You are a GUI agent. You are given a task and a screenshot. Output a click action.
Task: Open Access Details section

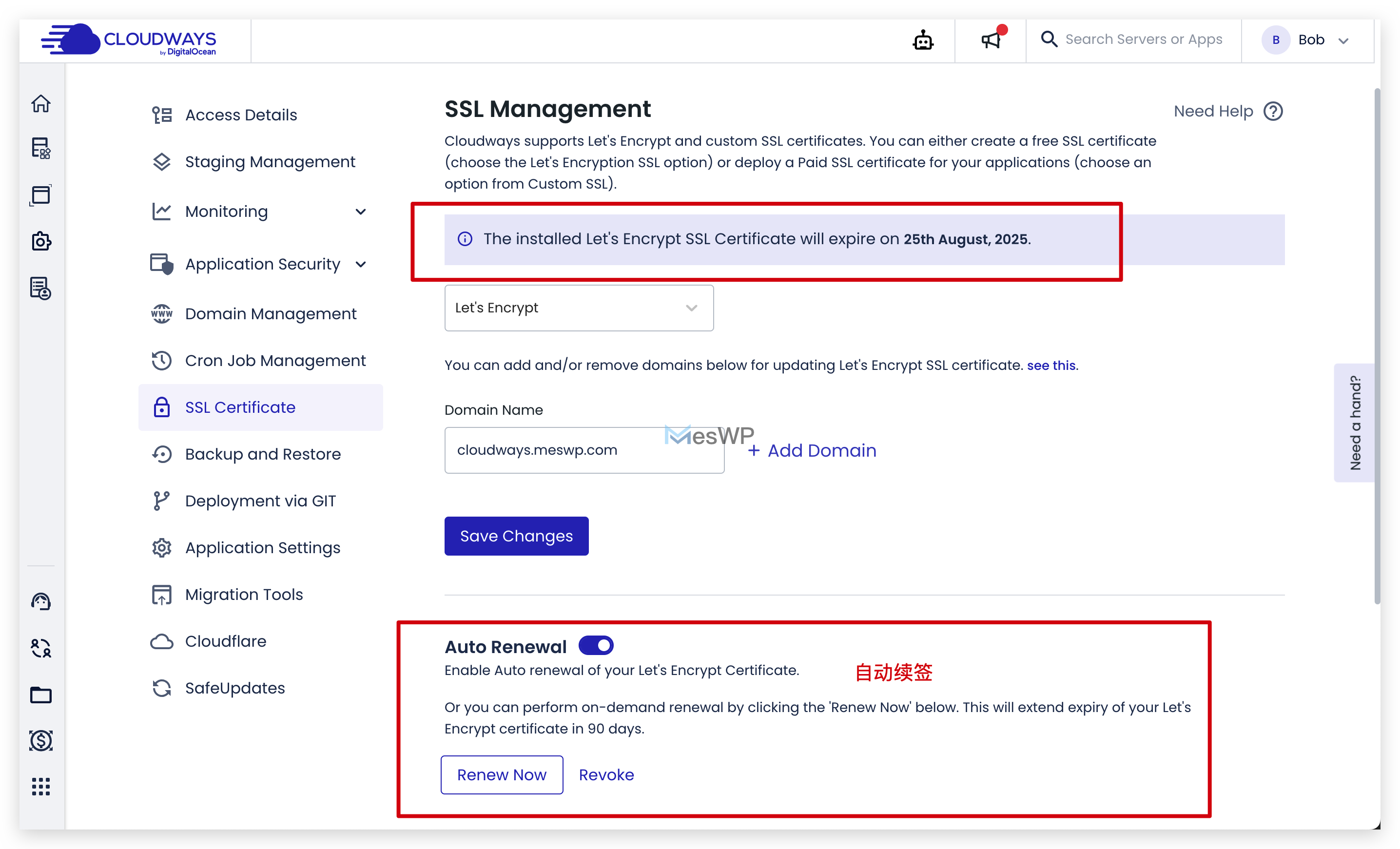click(x=261, y=115)
